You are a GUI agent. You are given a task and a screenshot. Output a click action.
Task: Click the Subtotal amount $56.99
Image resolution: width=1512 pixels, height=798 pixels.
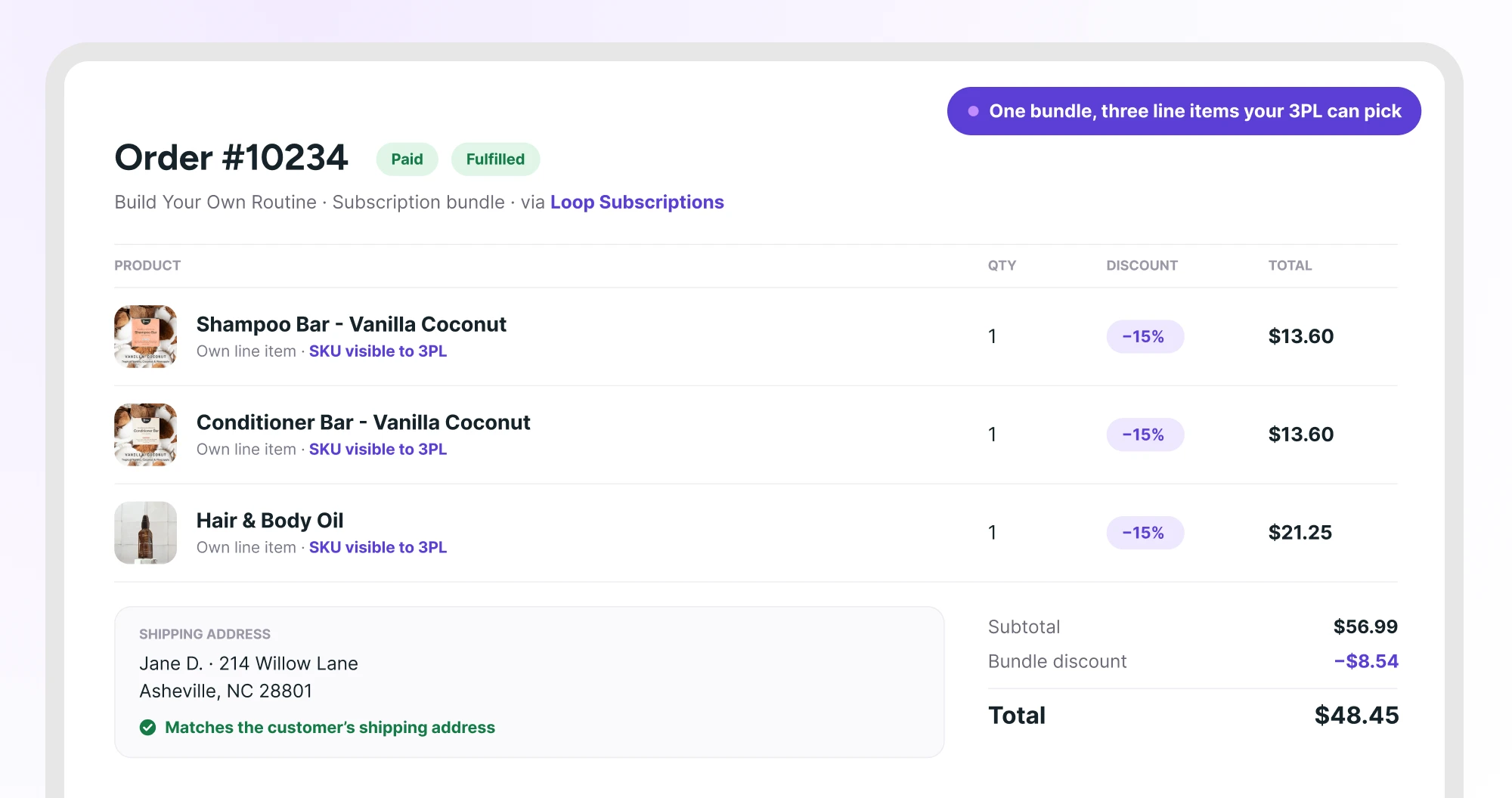(x=1365, y=626)
